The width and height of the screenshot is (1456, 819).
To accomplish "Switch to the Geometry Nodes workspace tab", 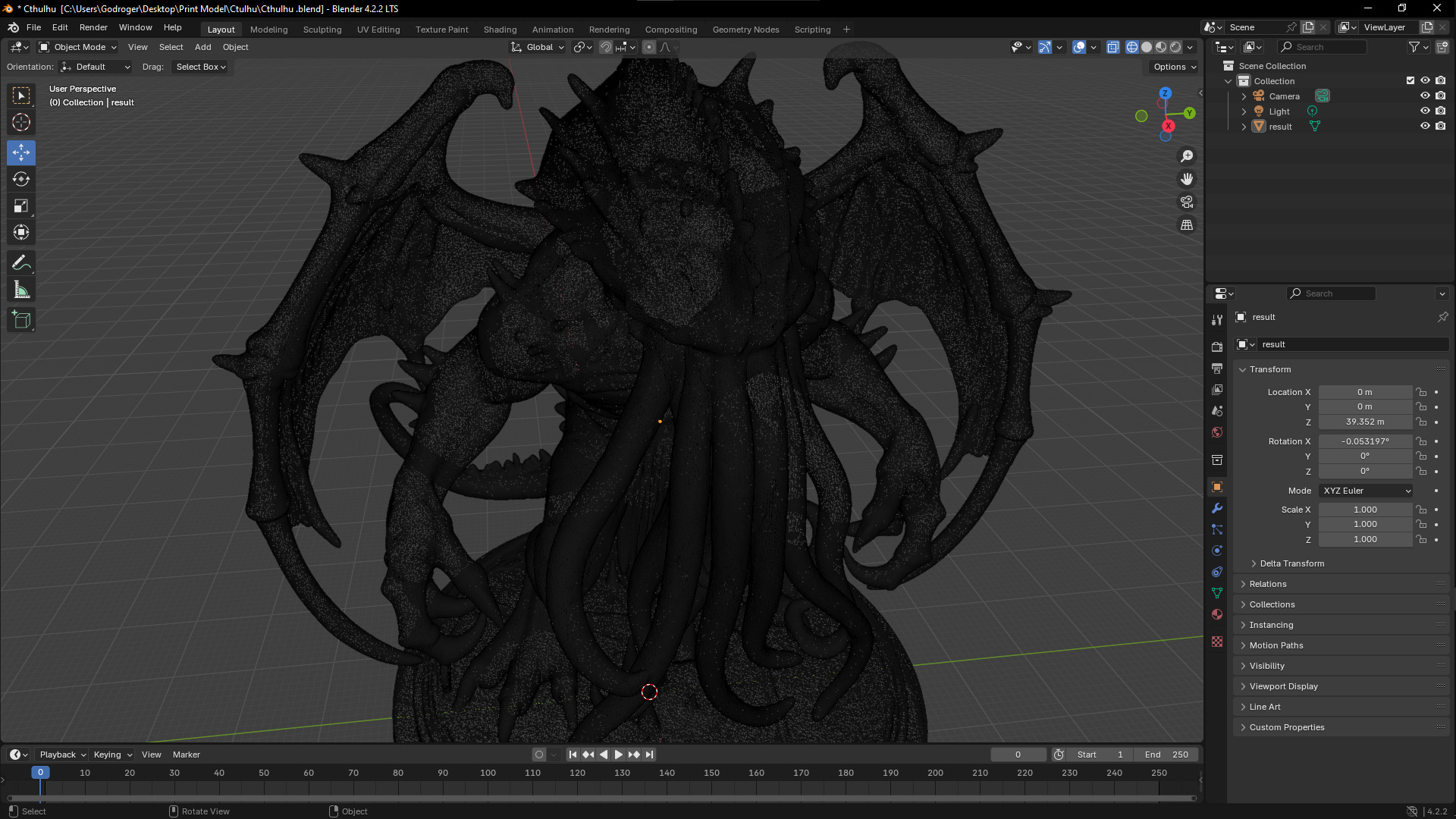I will click(745, 30).
